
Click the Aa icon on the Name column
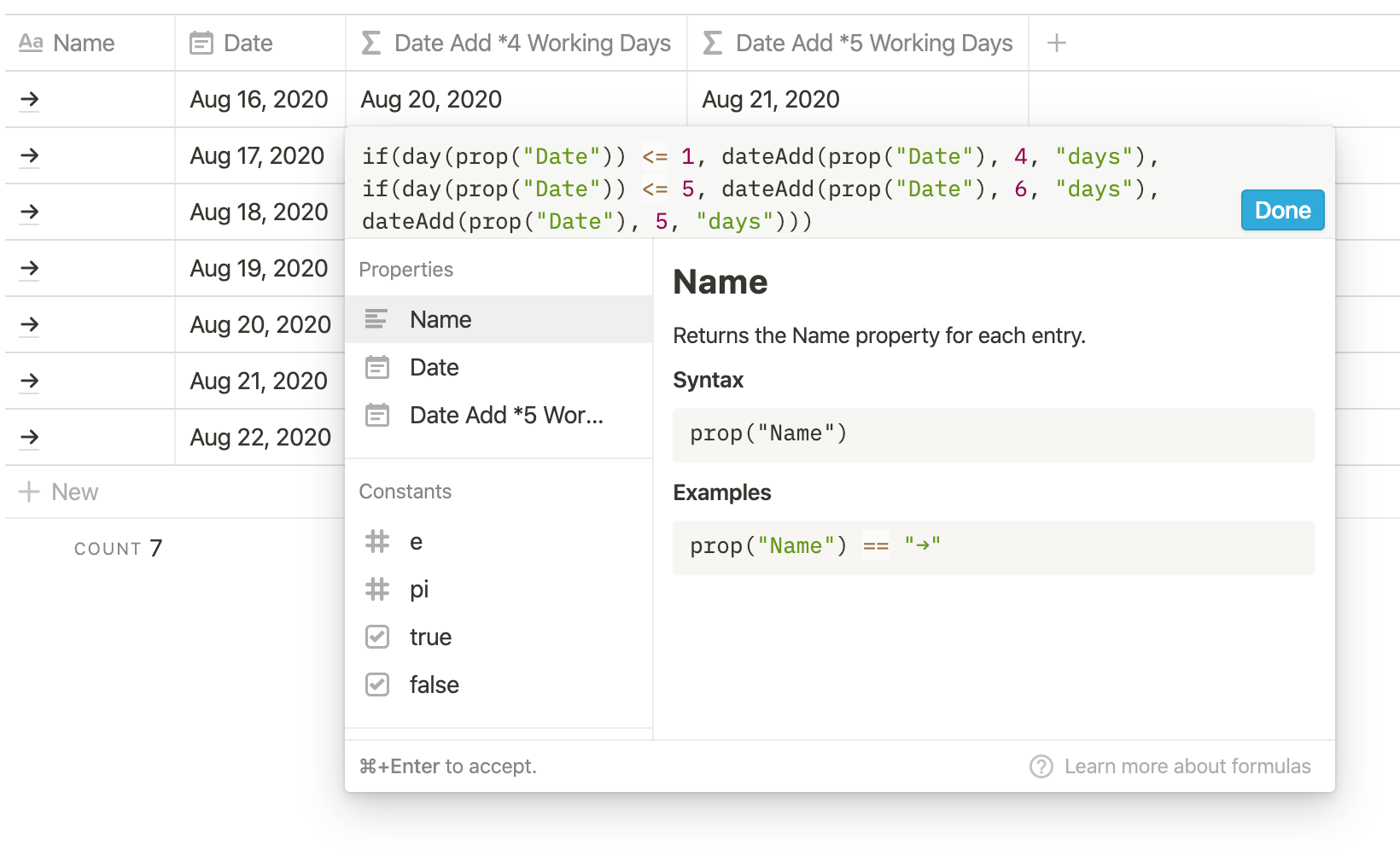click(x=30, y=43)
